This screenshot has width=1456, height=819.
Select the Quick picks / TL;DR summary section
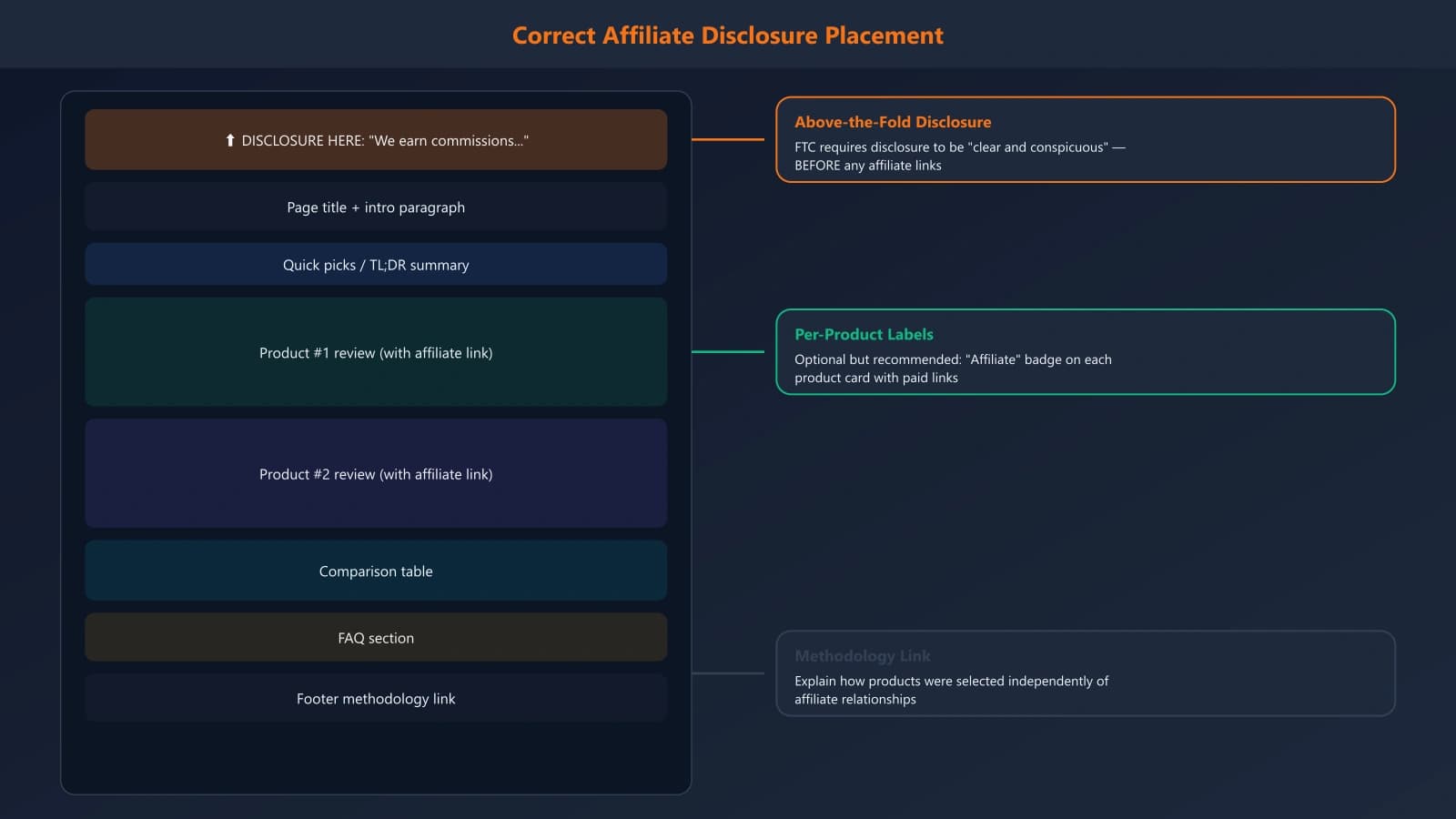click(376, 264)
